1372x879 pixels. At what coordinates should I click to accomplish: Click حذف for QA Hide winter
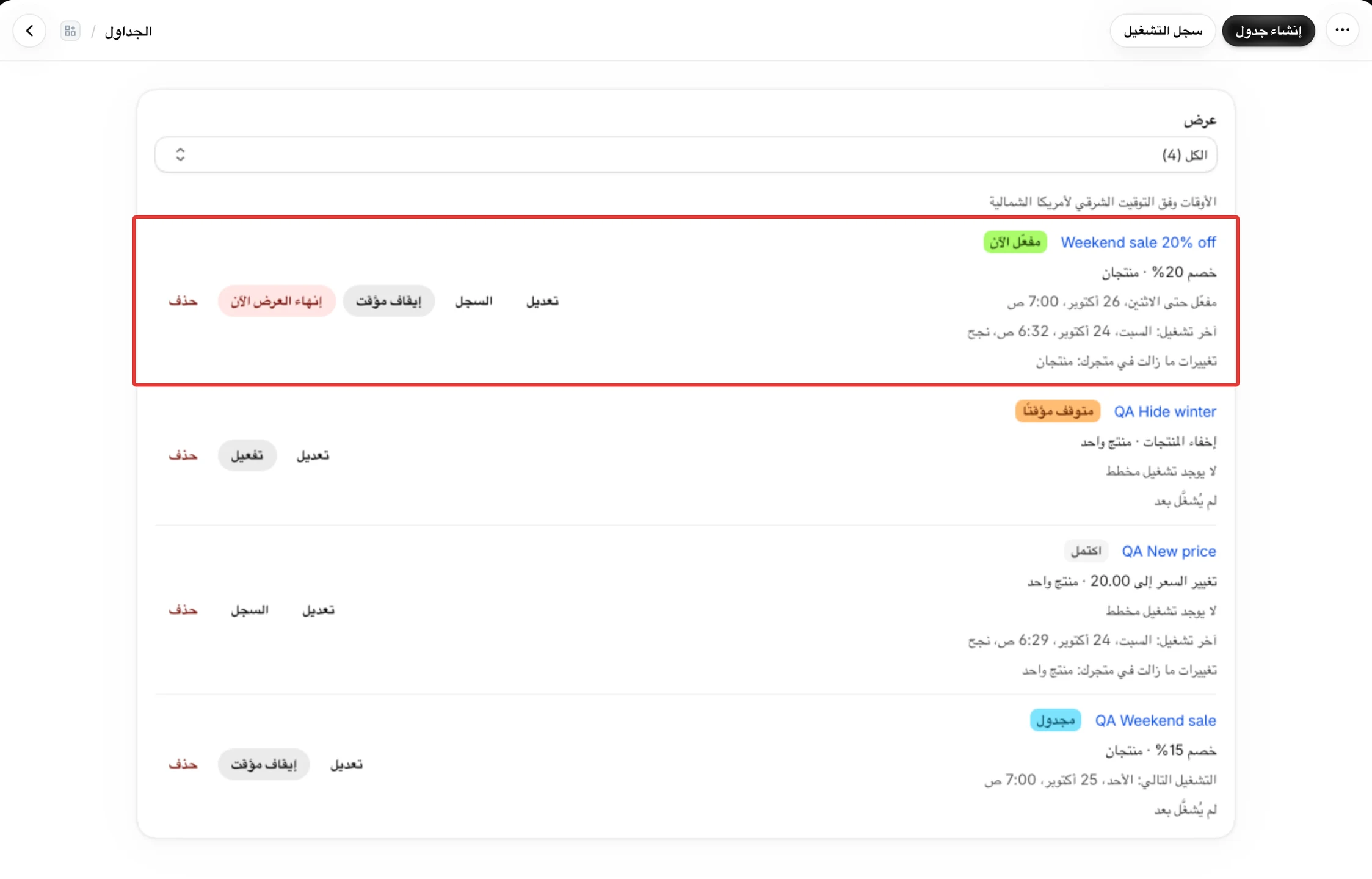183,455
